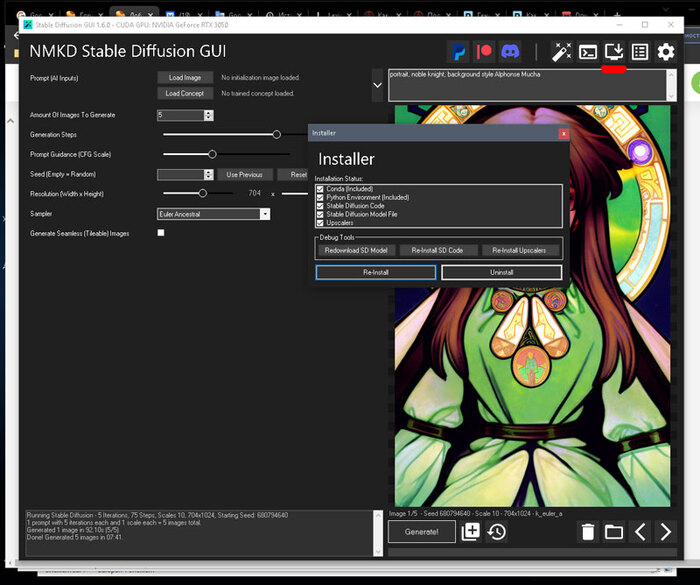
Task: Open the PayPal donation link icon
Action: point(458,51)
